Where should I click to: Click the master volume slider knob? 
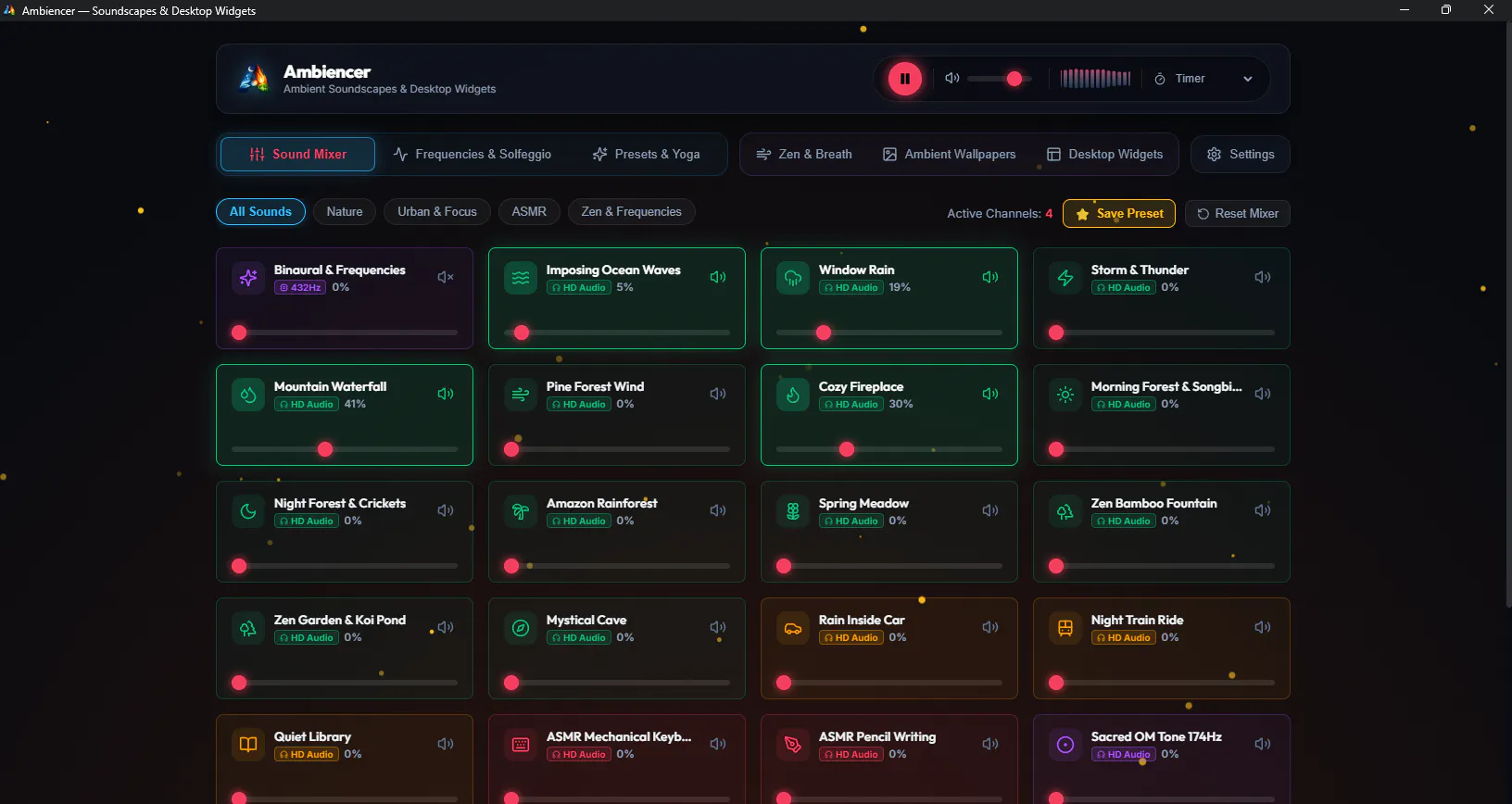coord(1014,79)
